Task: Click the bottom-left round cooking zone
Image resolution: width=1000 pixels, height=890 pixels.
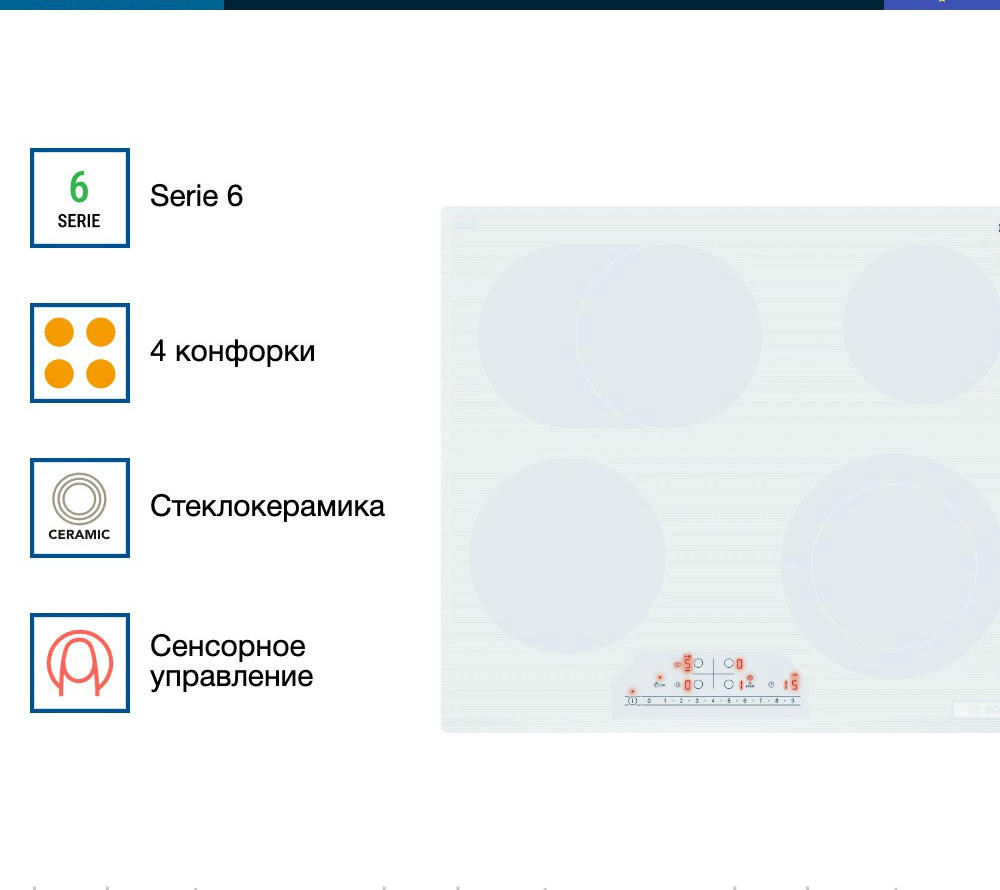Action: click(567, 557)
